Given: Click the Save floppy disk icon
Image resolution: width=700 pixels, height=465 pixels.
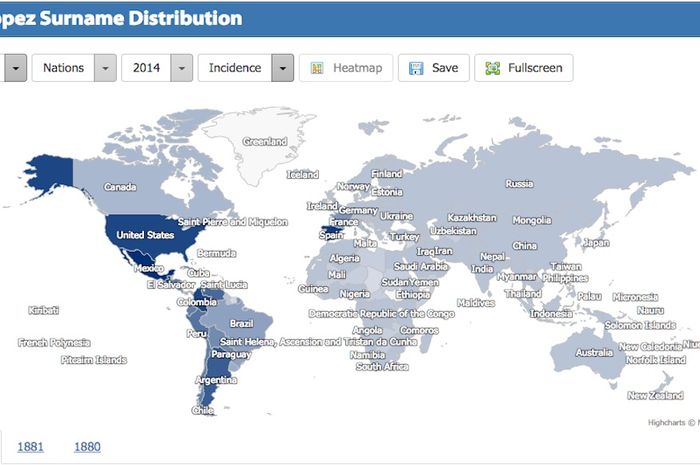Looking at the screenshot, I should [415, 69].
